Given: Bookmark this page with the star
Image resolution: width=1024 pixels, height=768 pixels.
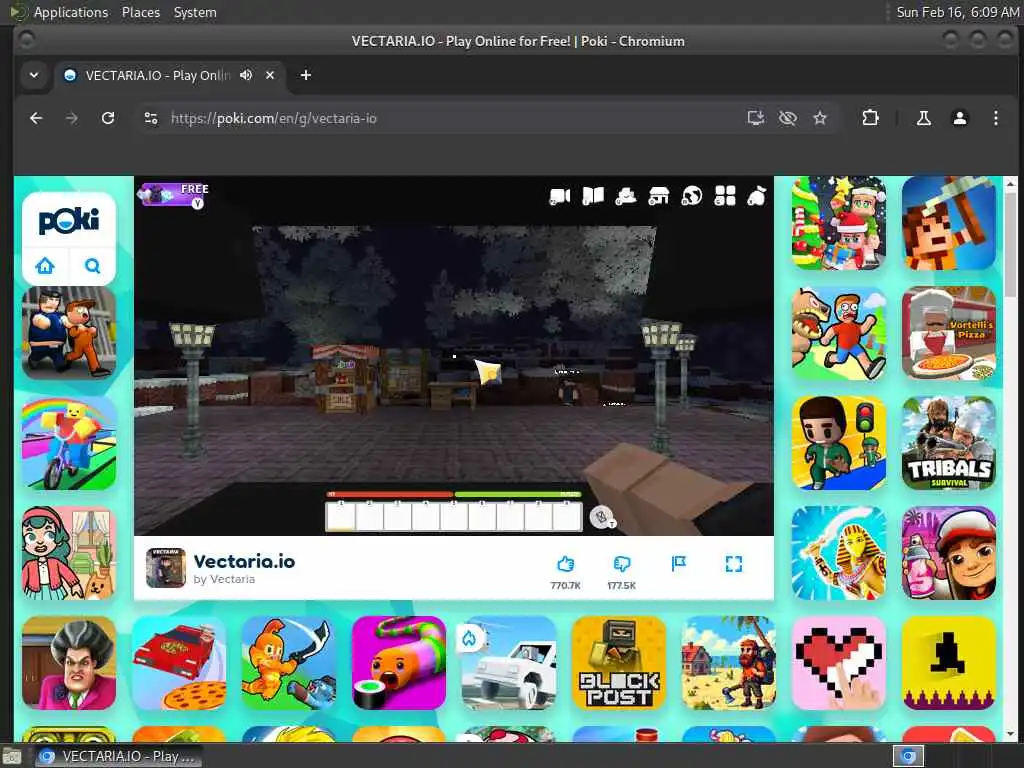Looking at the screenshot, I should pos(820,118).
